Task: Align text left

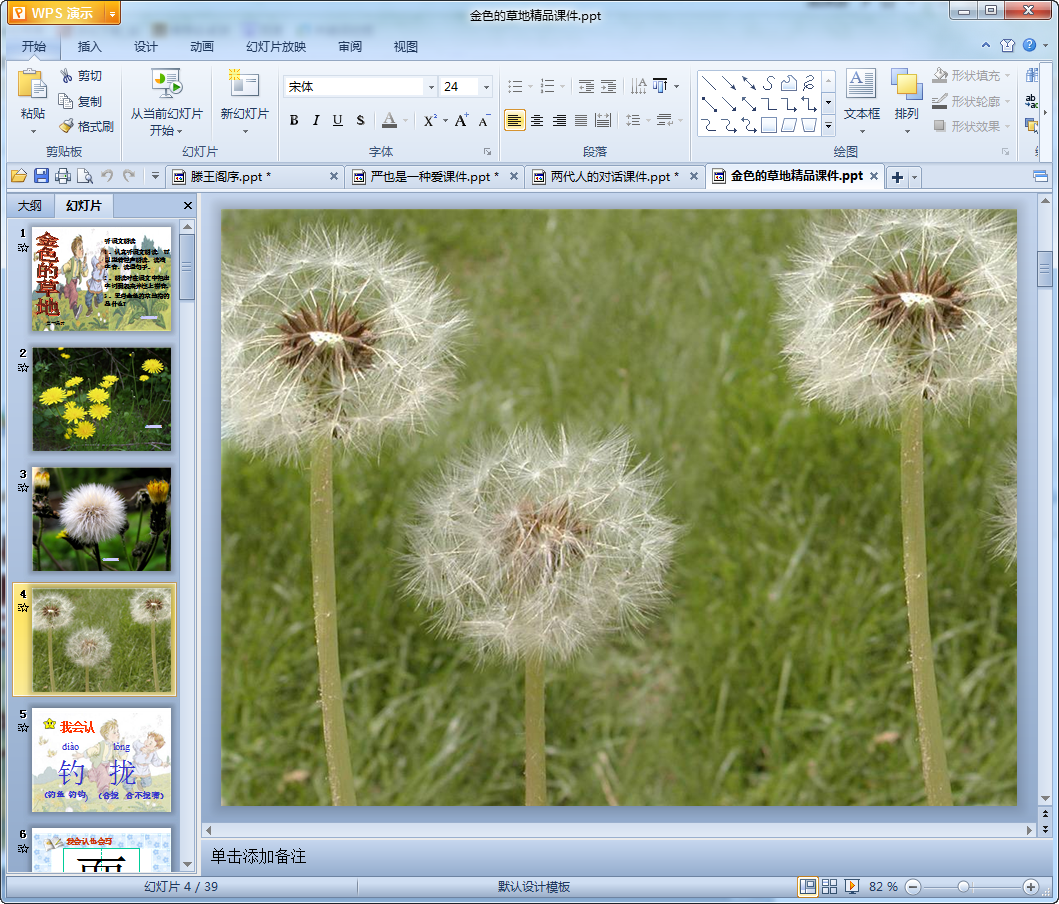Action: (515, 121)
